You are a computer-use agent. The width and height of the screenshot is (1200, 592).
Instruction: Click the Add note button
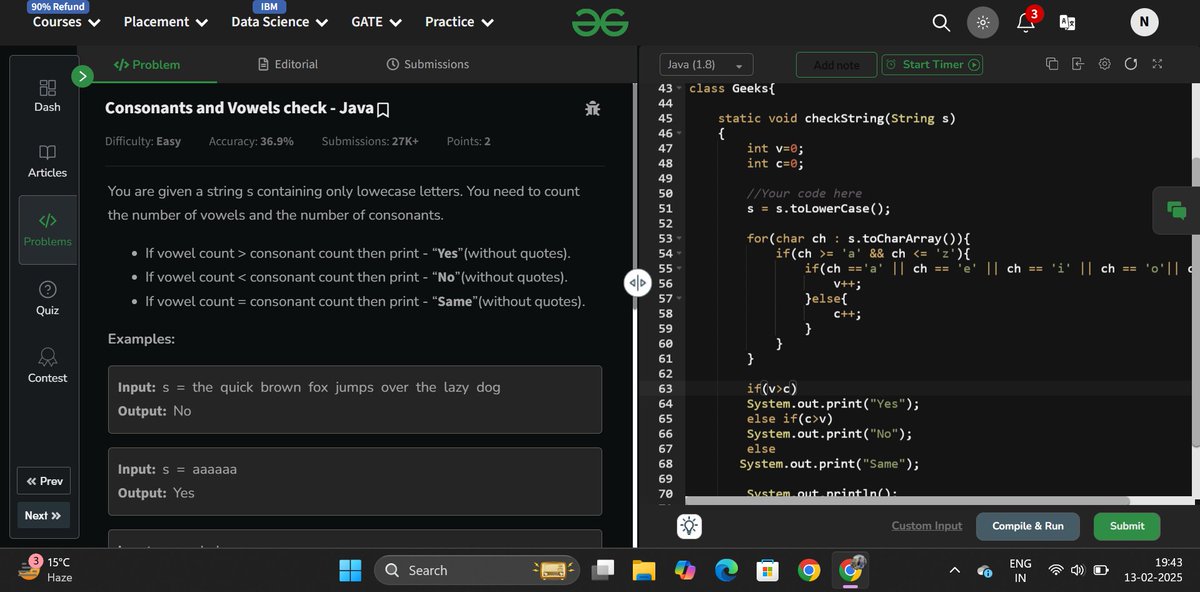pos(836,65)
